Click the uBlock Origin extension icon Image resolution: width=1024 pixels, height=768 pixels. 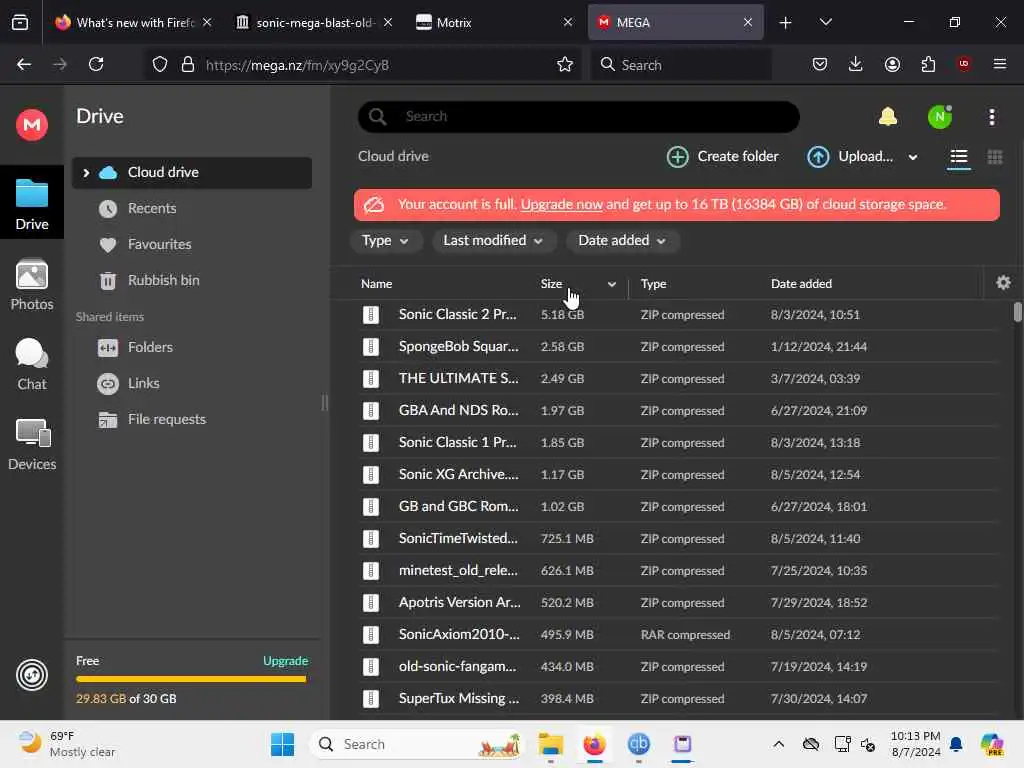(964, 63)
